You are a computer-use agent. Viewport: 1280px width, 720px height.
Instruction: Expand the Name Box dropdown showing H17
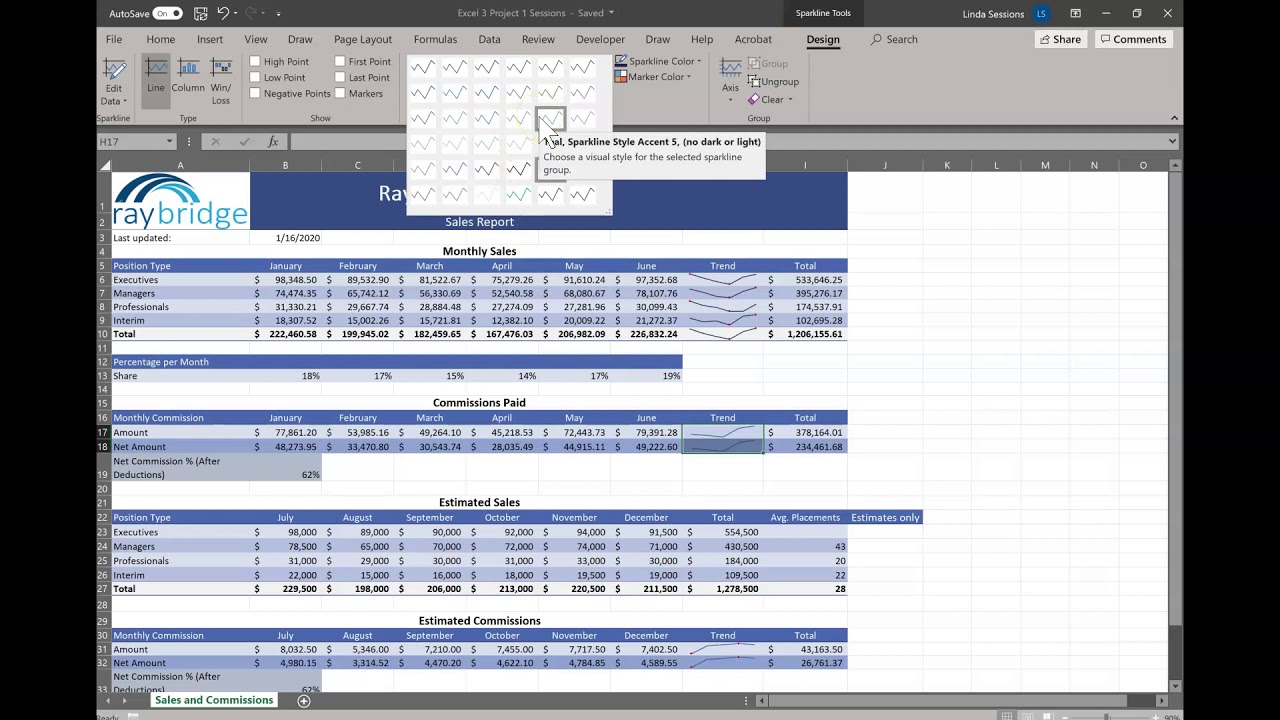point(169,142)
